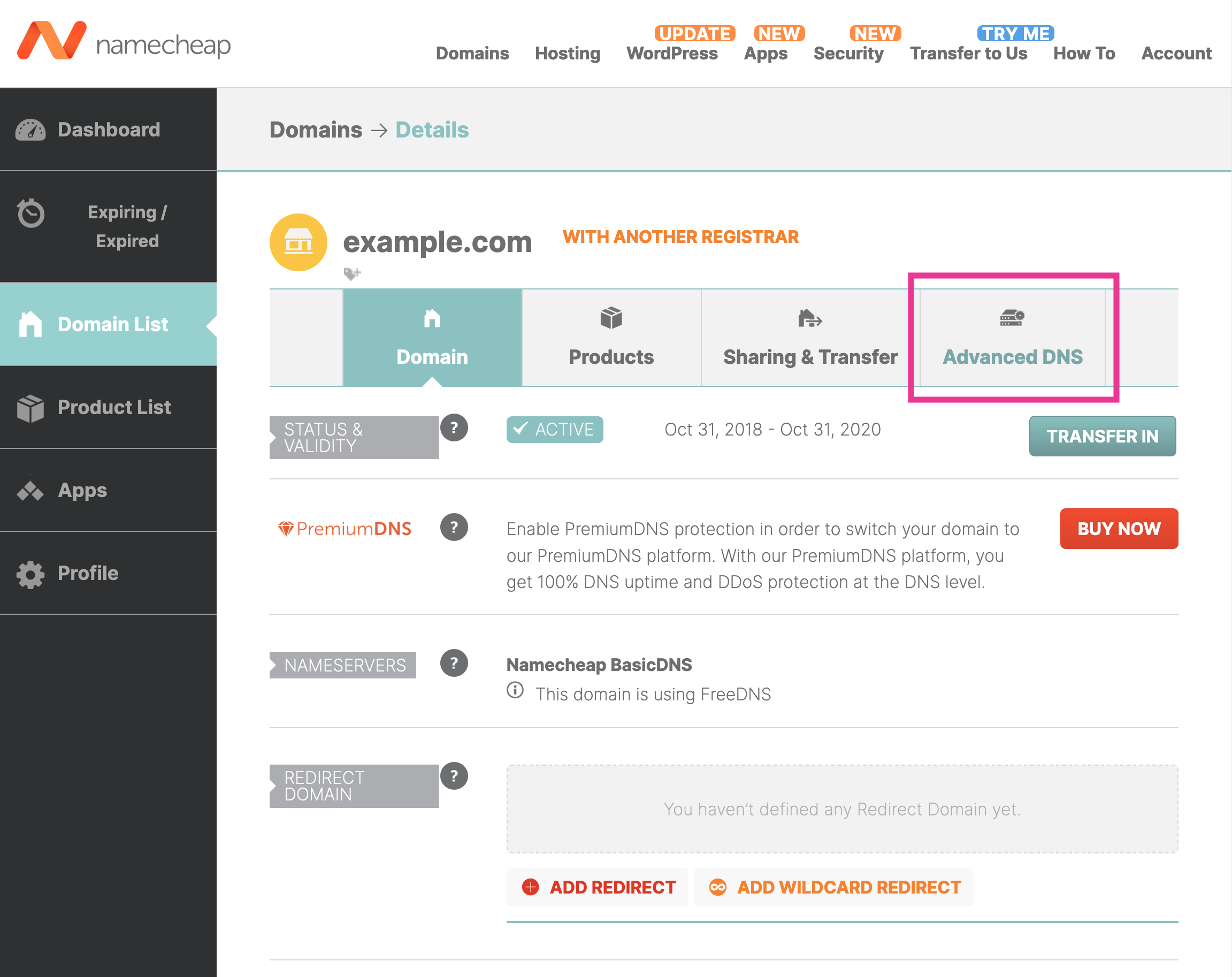Click the NAMESERVERS section label
Screen dimensions: 1232x977
pyautogui.click(x=343, y=666)
